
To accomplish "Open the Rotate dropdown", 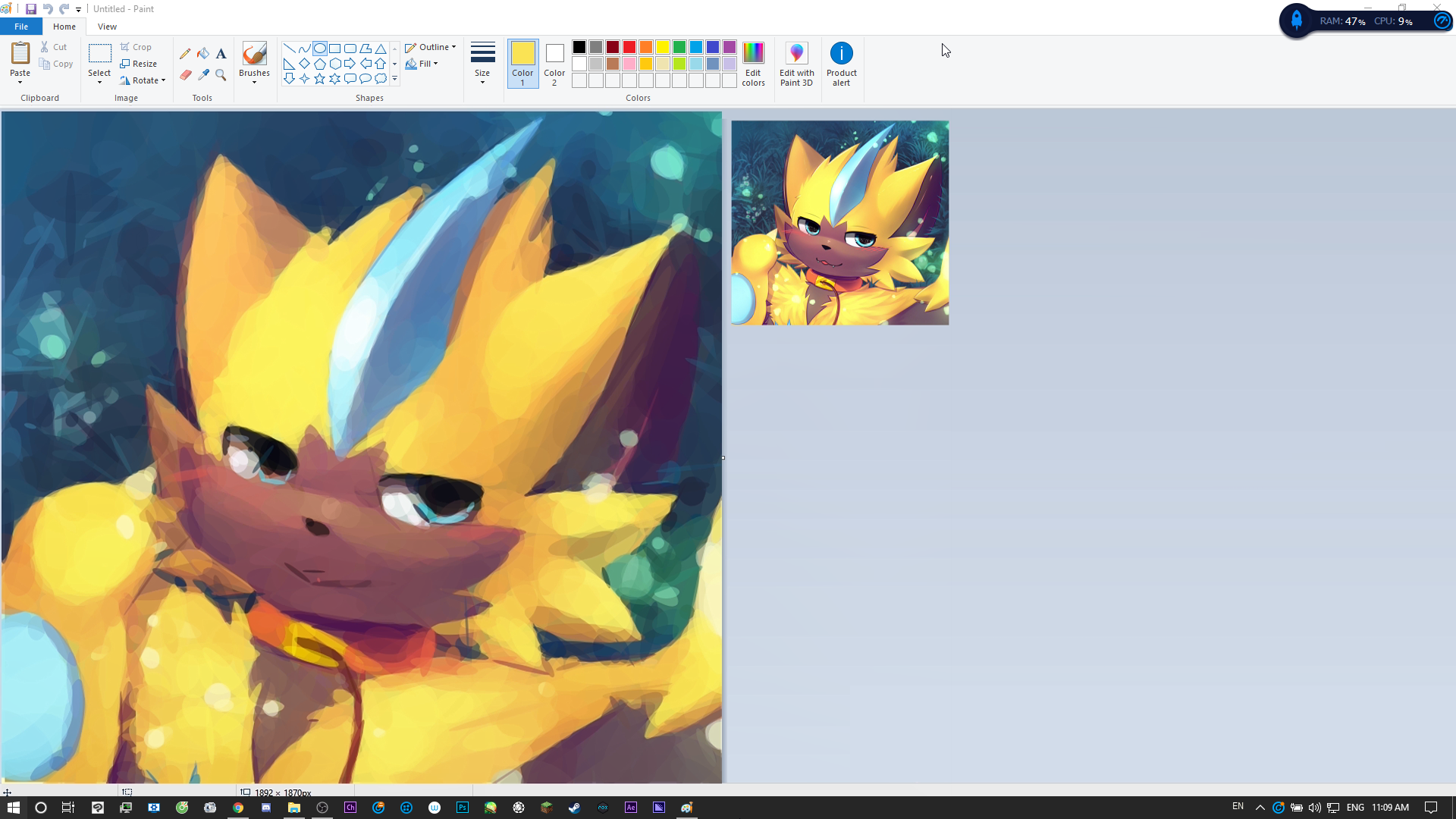I will tap(143, 80).
